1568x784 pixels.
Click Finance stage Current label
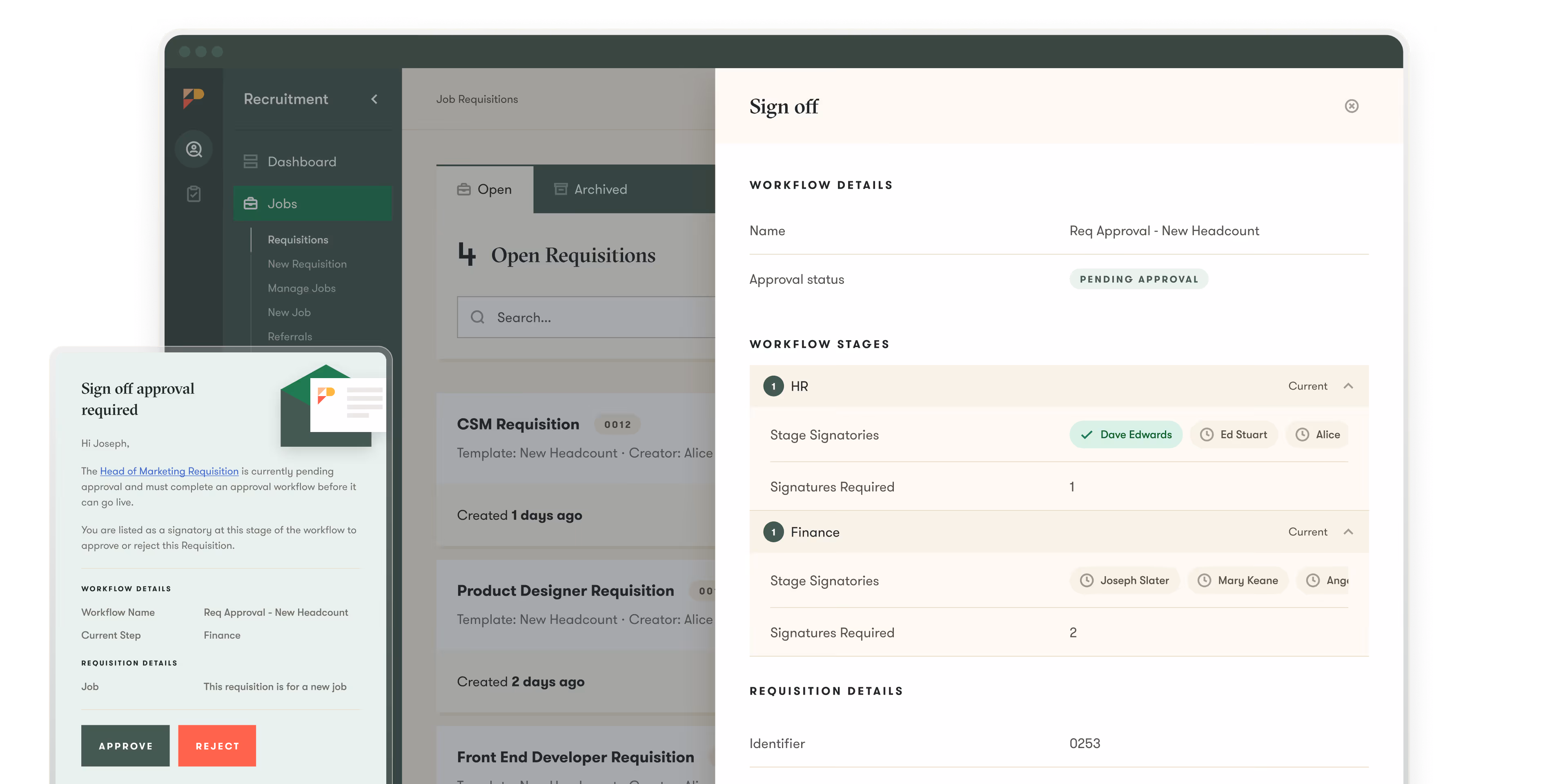click(x=1307, y=531)
